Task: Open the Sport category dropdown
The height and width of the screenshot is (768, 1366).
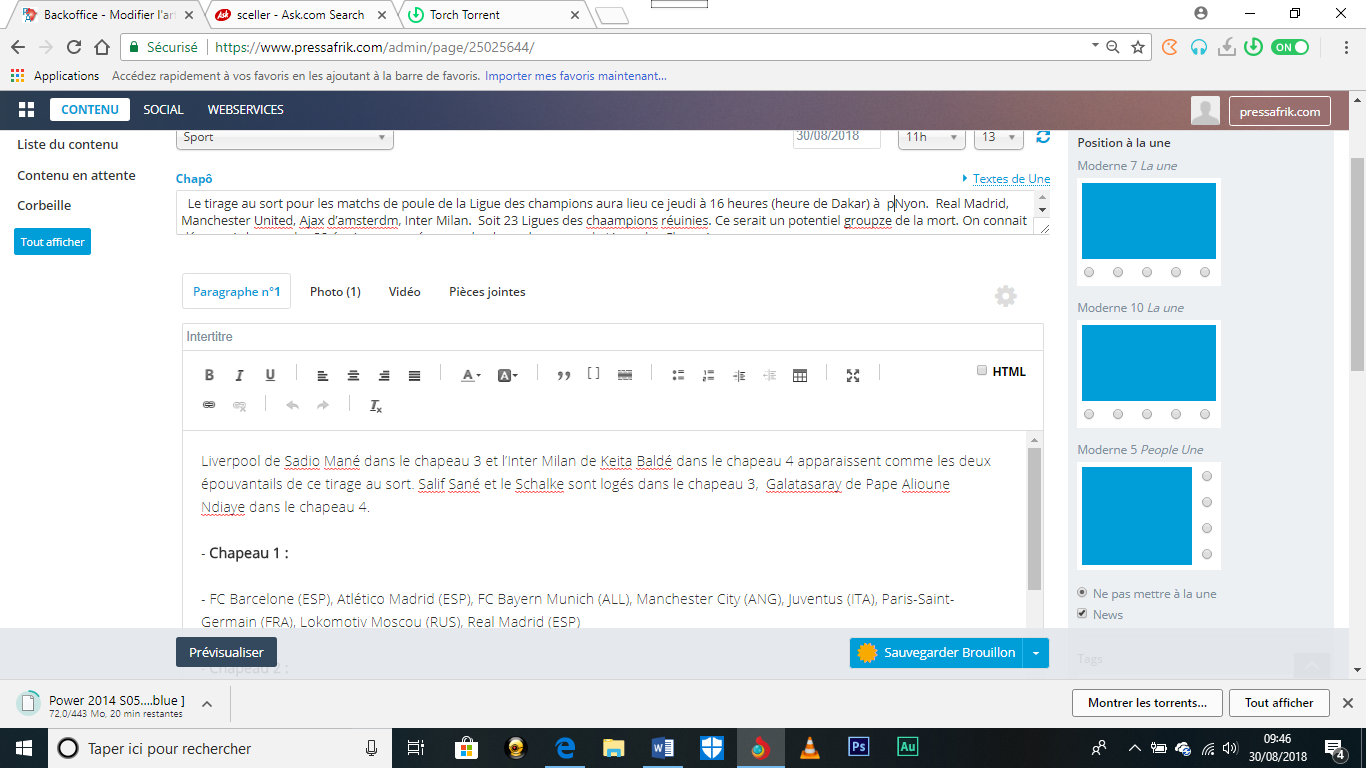Action: [285, 138]
